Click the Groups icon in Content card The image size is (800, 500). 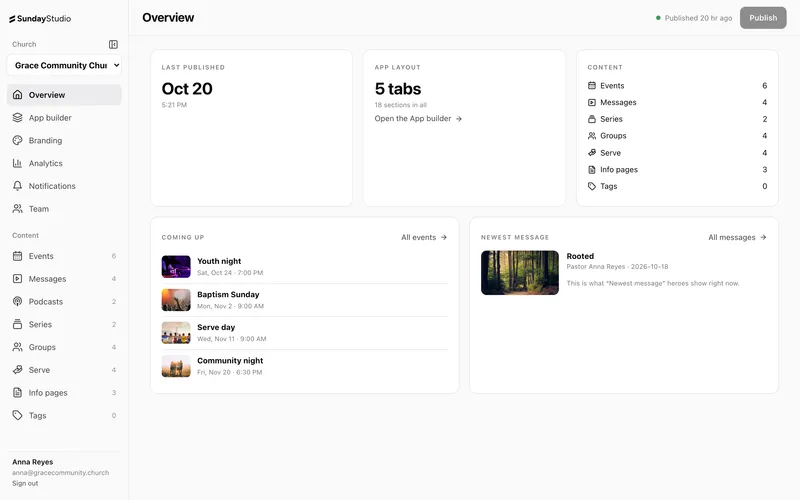click(592, 136)
